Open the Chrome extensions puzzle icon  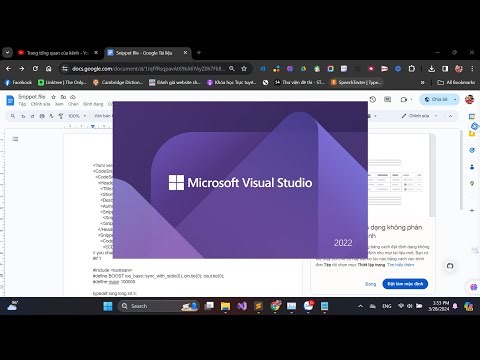point(412,69)
